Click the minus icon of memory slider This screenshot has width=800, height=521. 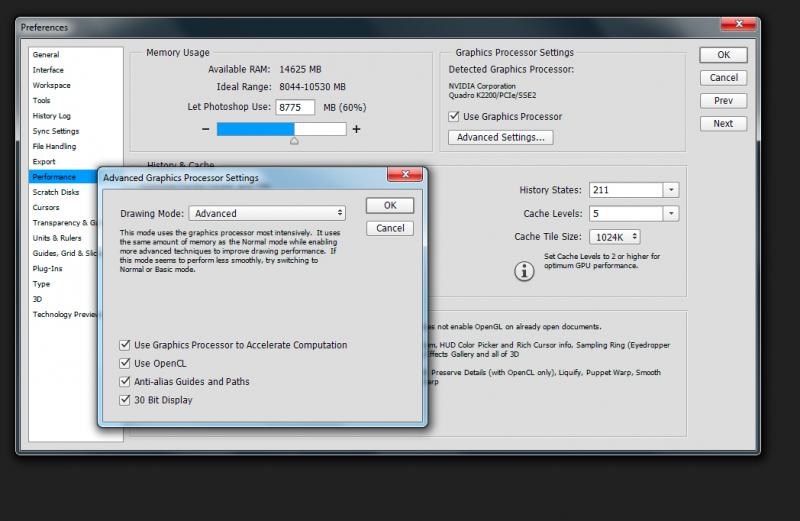(205, 130)
